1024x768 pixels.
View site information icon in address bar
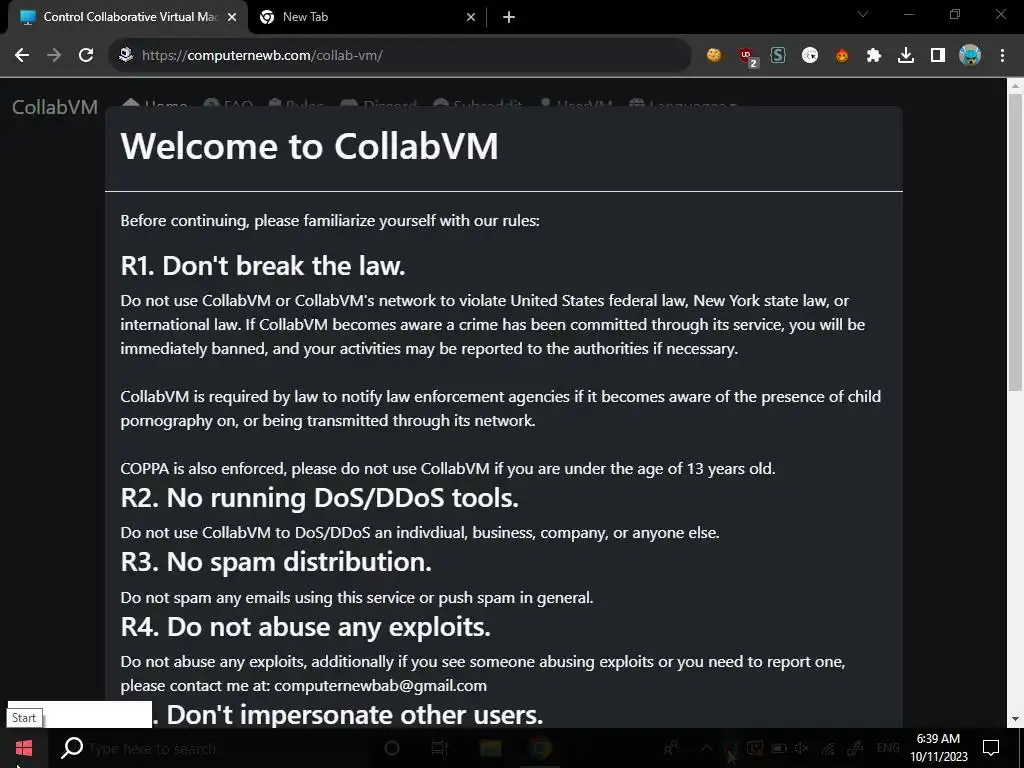(x=126, y=56)
